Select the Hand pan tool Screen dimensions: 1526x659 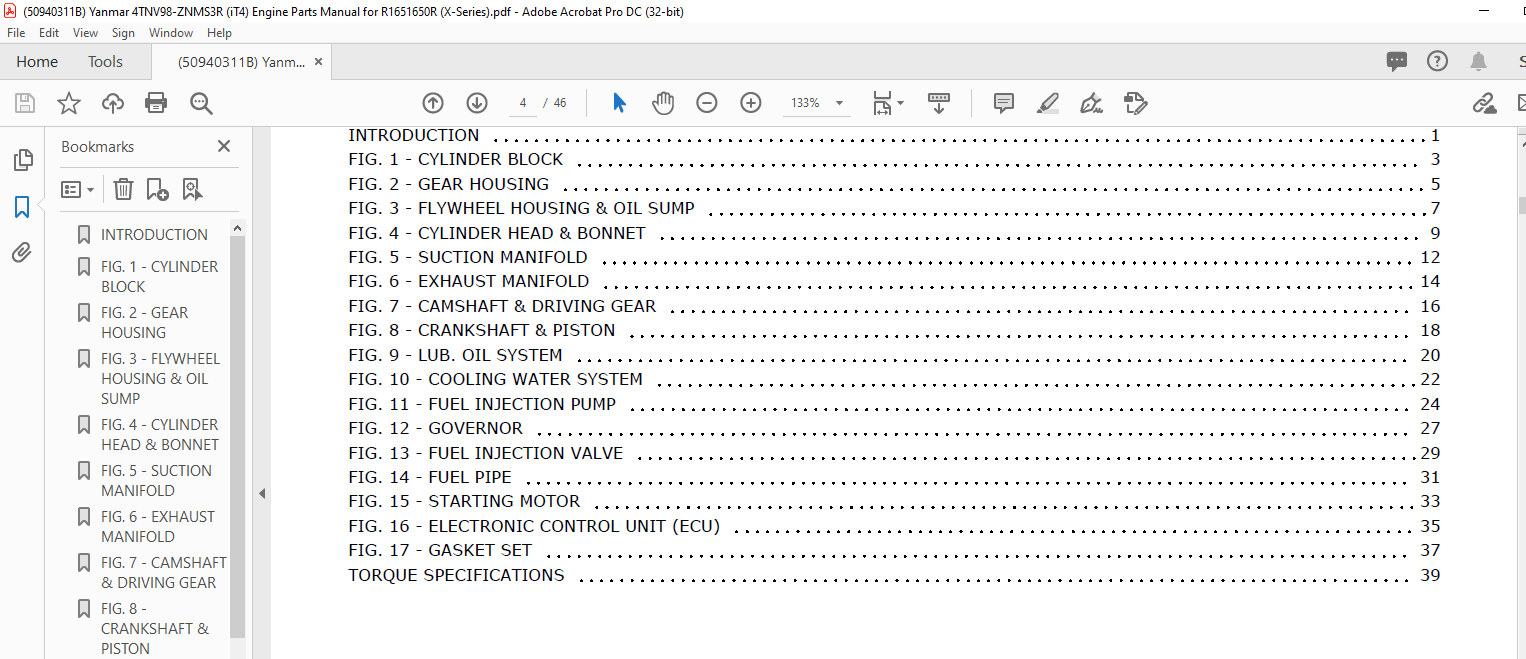click(663, 103)
